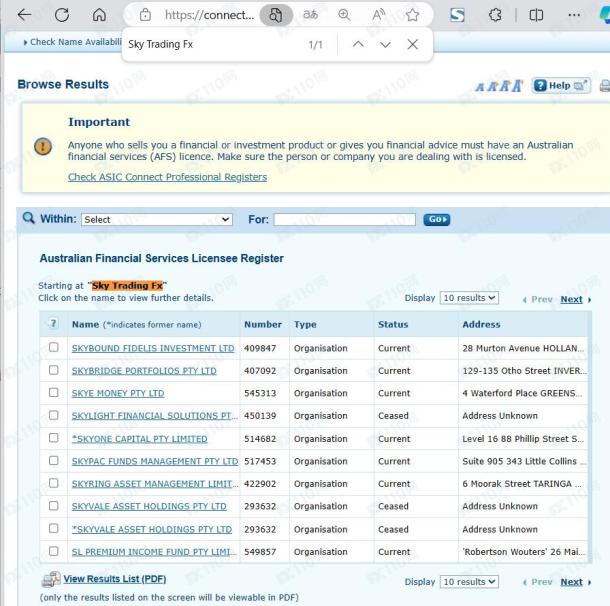
Task: Open the Within Select dropdown
Action: pyautogui.click(x=157, y=220)
